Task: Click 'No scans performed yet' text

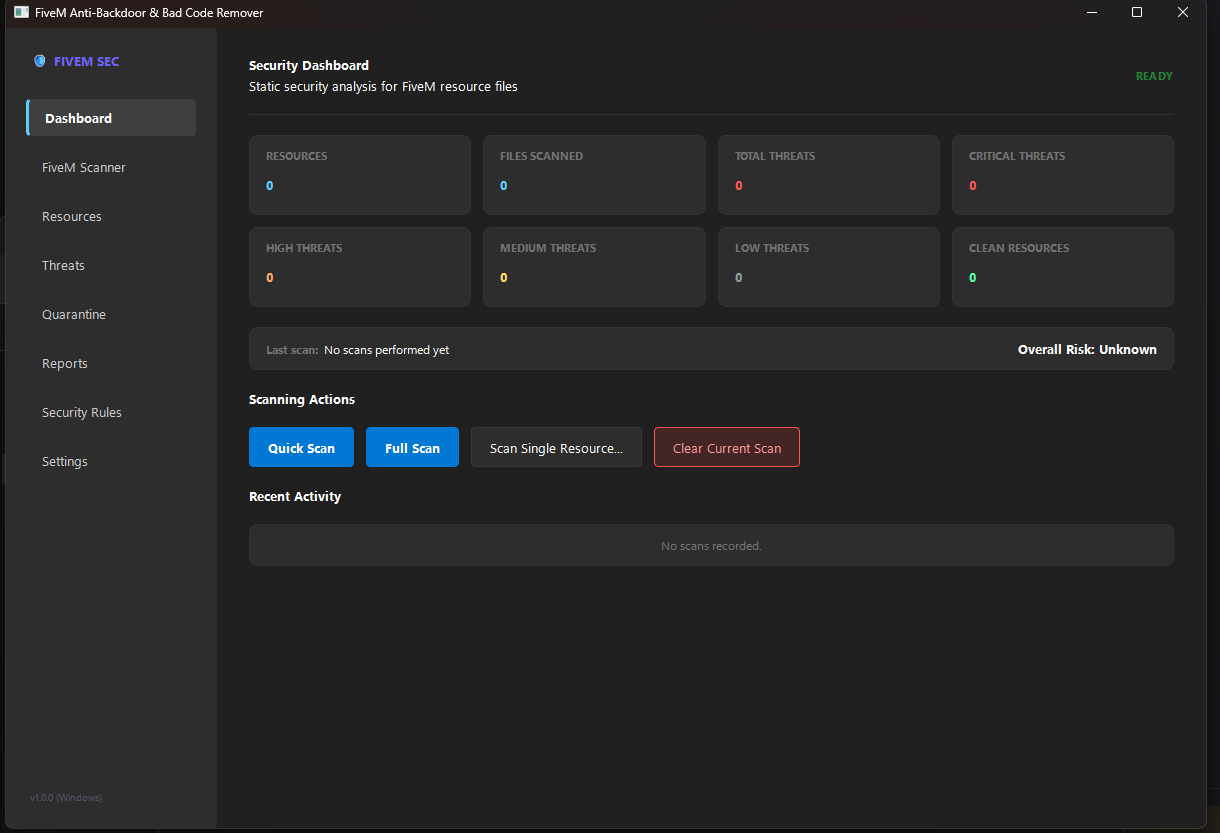Action: [386, 350]
